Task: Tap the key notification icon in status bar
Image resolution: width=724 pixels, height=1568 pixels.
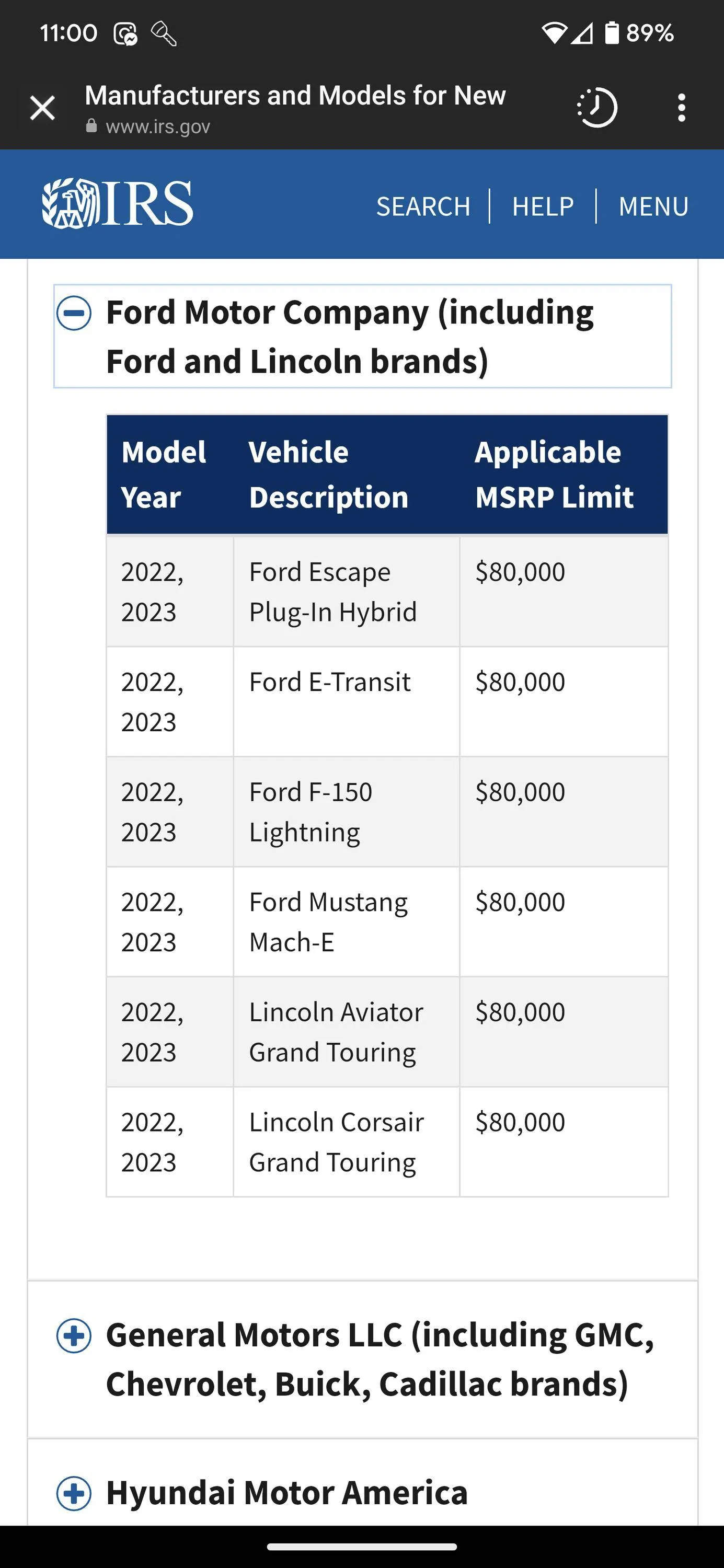Action: (163, 33)
